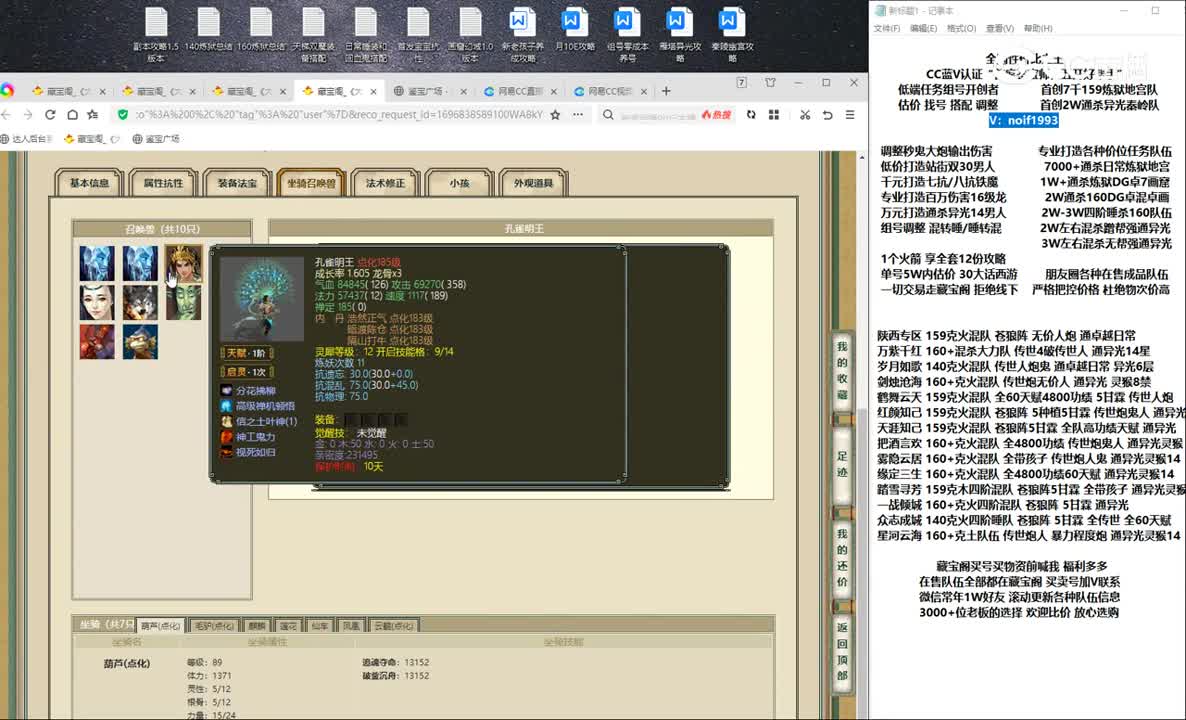Open Notepad 文件(F) menu
This screenshot has height=720, width=1186.
[886, 28]
